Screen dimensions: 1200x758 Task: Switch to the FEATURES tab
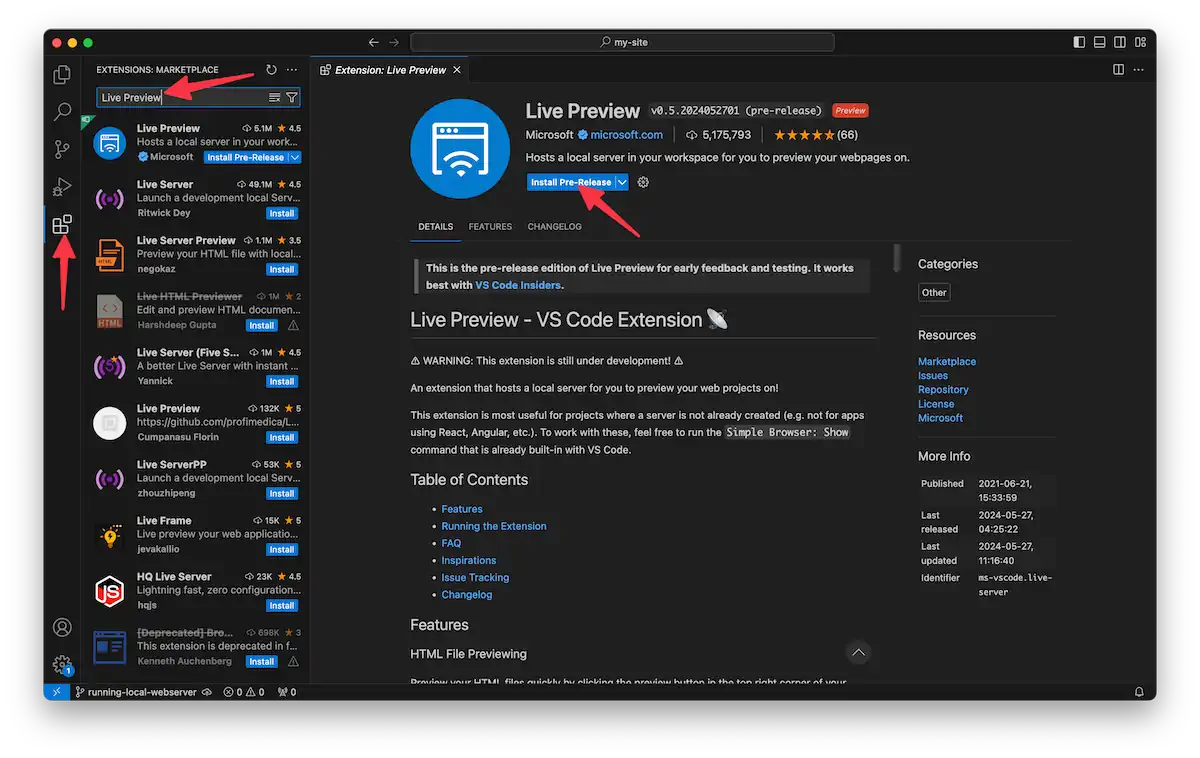(x=490, y=226)
